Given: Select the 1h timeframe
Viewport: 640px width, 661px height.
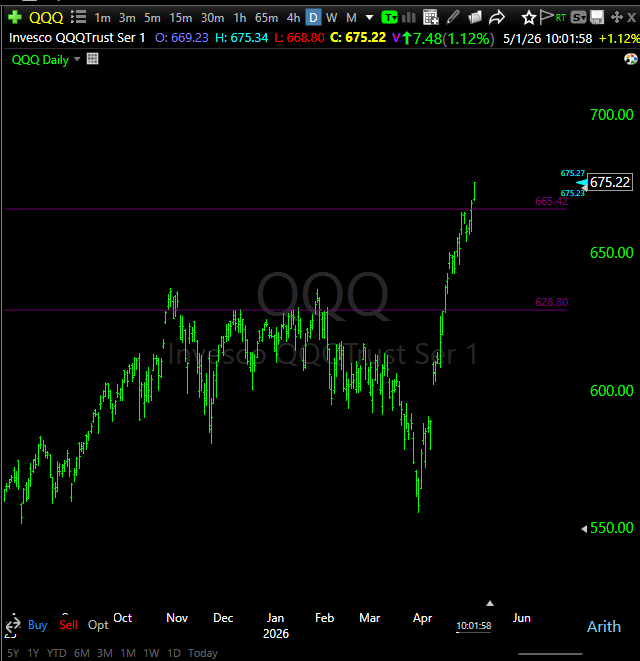Looking at the screenshot, I should 239,18.
